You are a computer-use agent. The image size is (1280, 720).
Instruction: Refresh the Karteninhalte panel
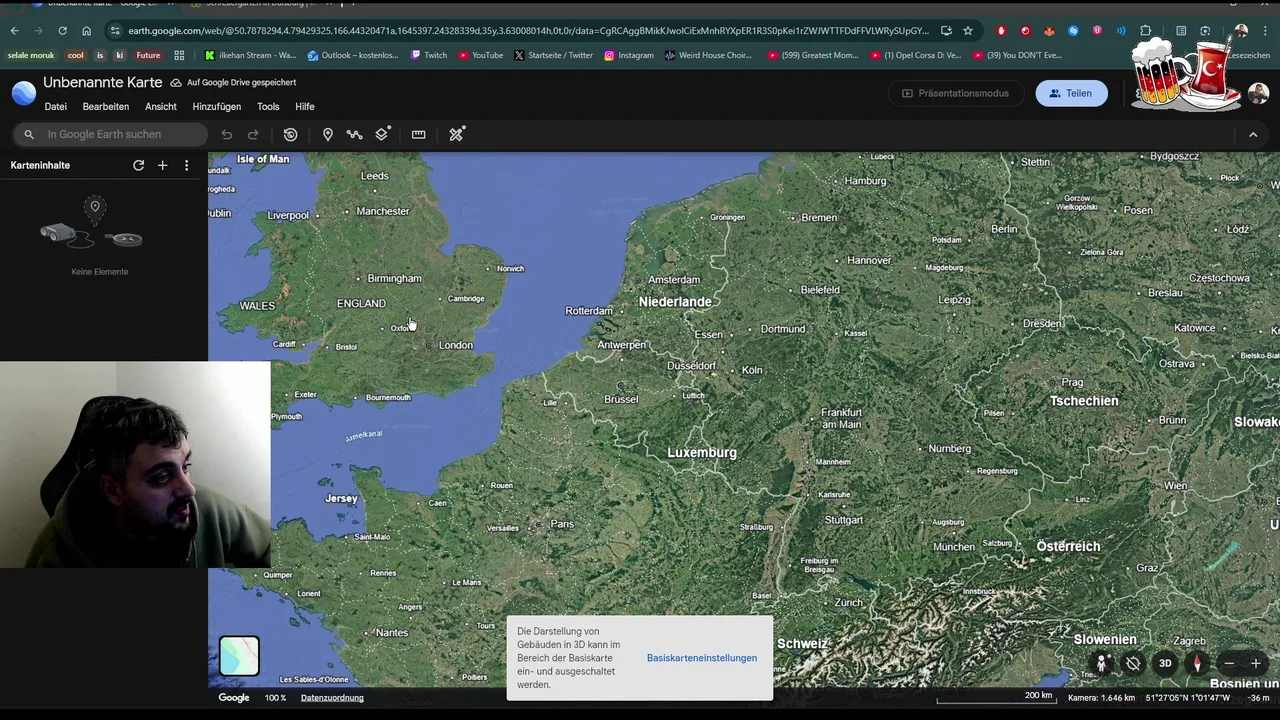click(x=138, y=165)
